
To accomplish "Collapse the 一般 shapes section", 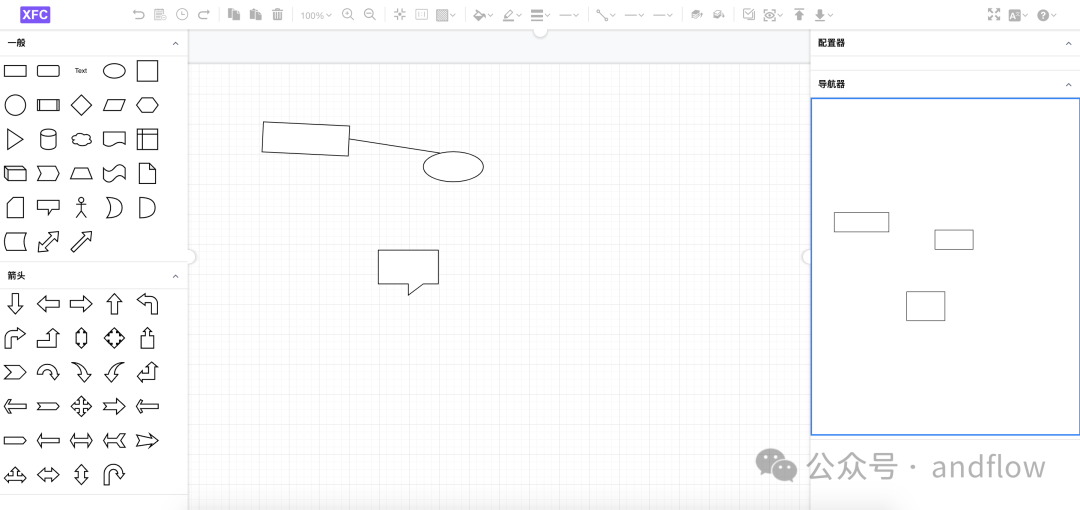I will point(176,43).
